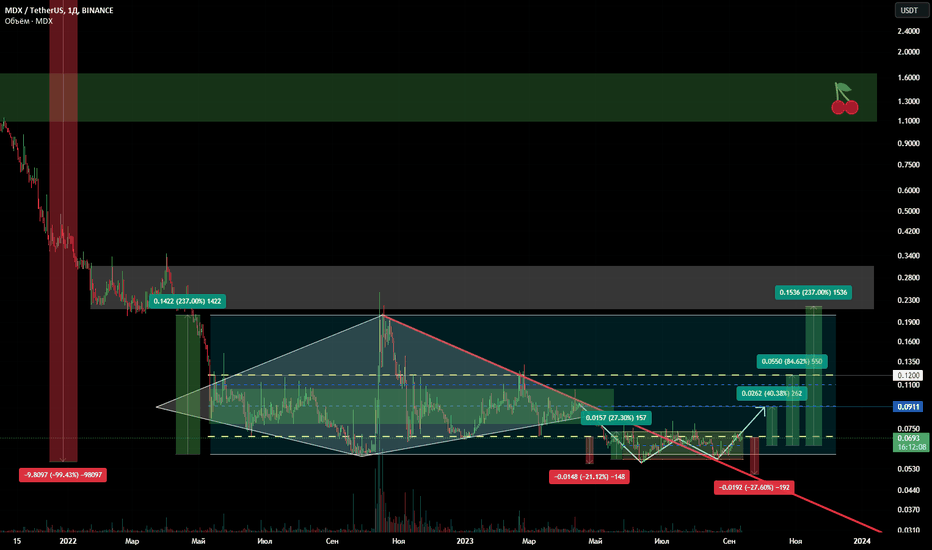This screenshot has height=550, width=932.
Task: Click the 2024 label on time axis
Action: [x=861, y=541]
